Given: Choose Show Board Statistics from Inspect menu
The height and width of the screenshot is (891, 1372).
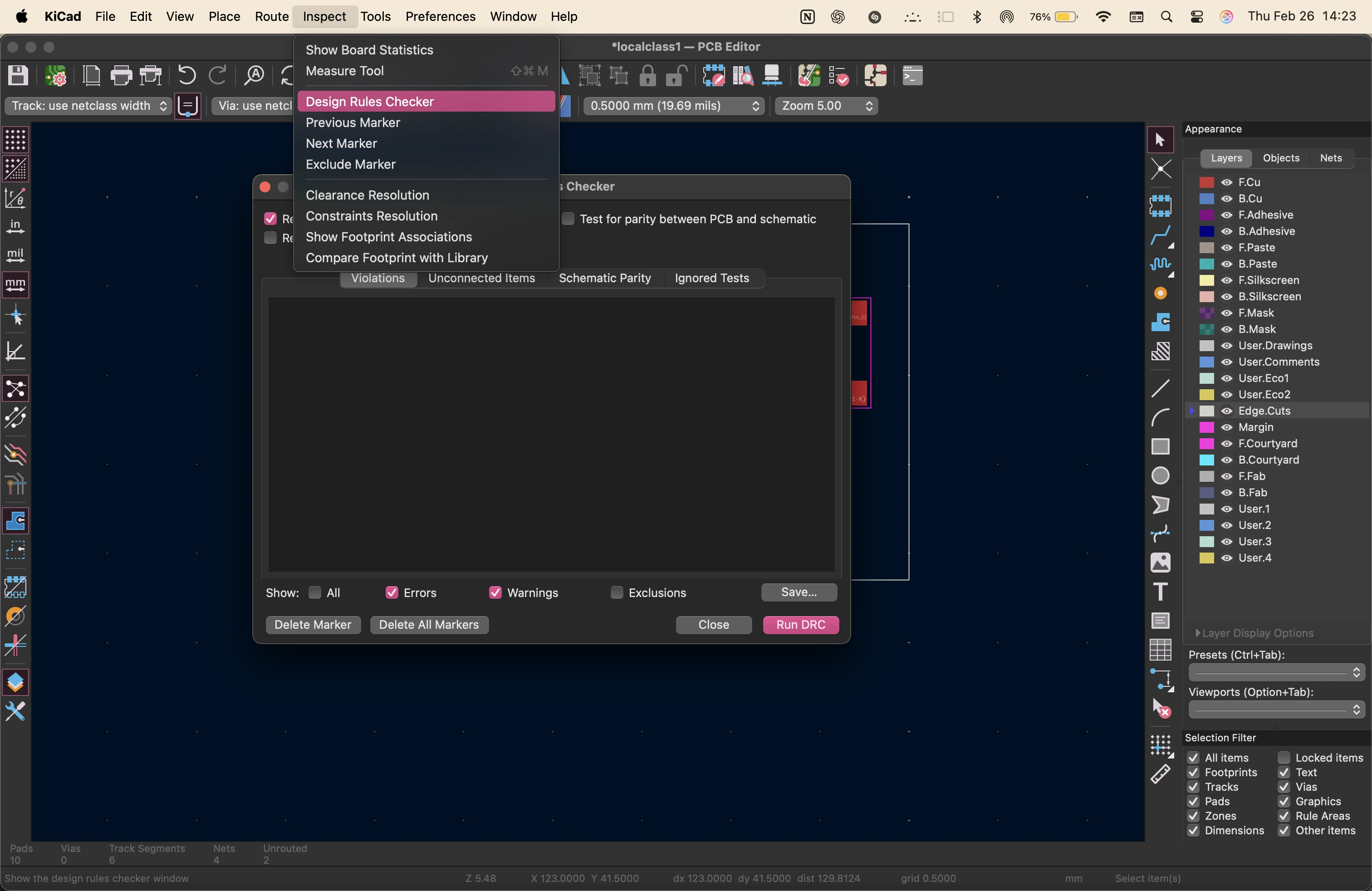Looking at the screenshot, I should 369,50.
